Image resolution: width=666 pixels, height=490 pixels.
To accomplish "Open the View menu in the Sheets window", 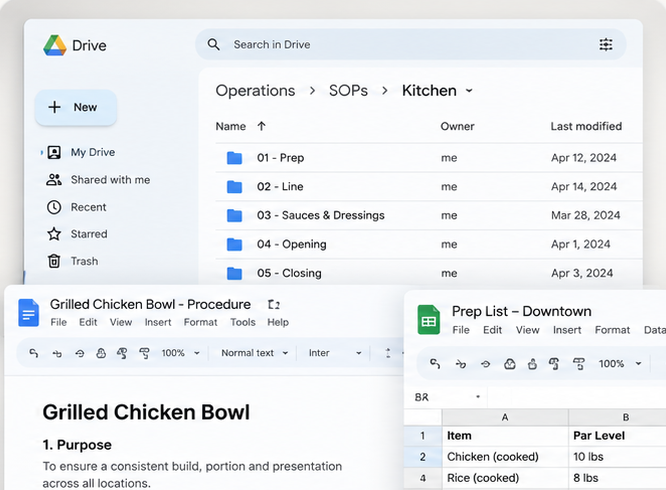I will pyautogui.click(x=528, y=330).
